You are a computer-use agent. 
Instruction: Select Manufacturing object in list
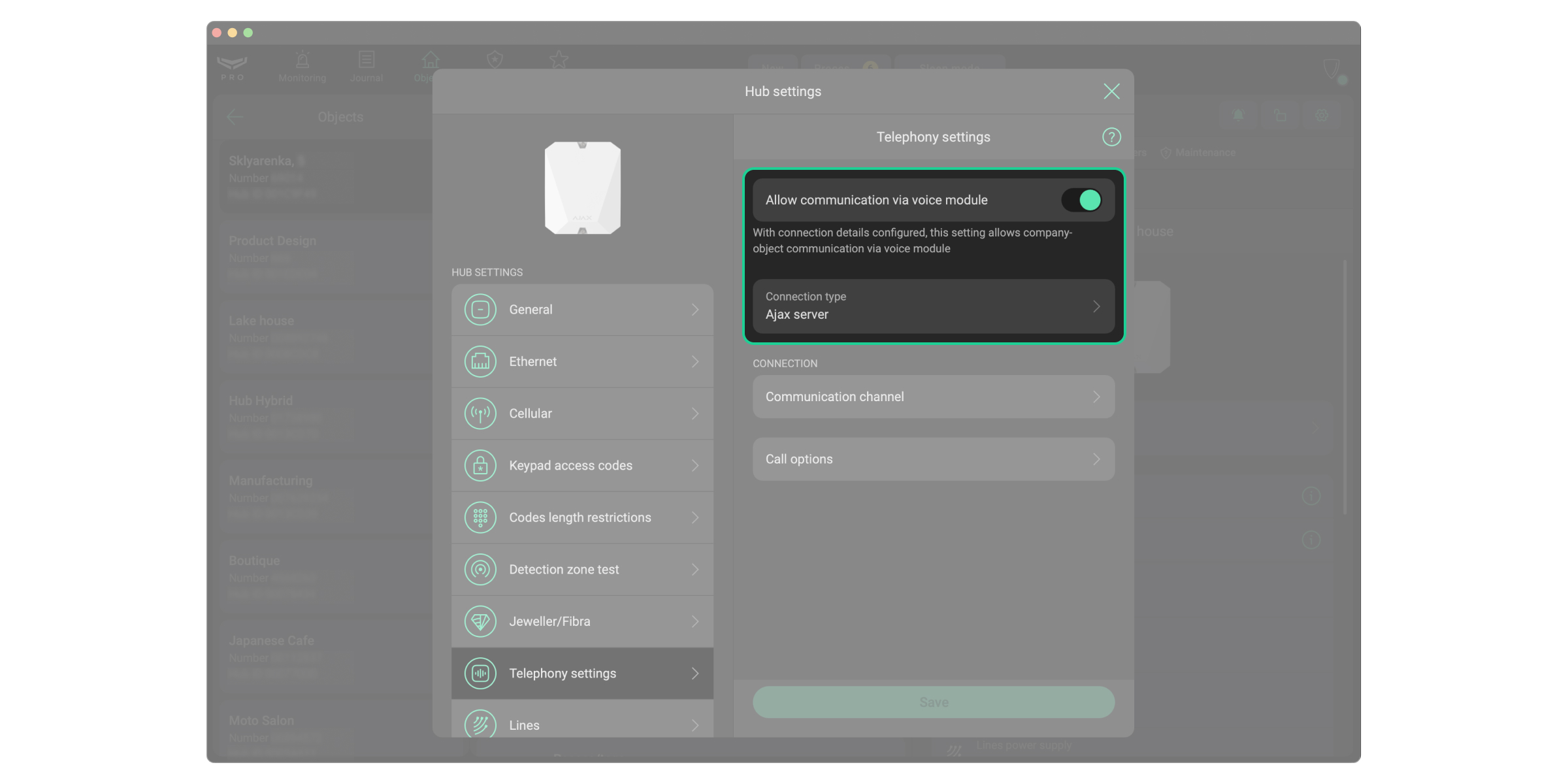(325, 497)
